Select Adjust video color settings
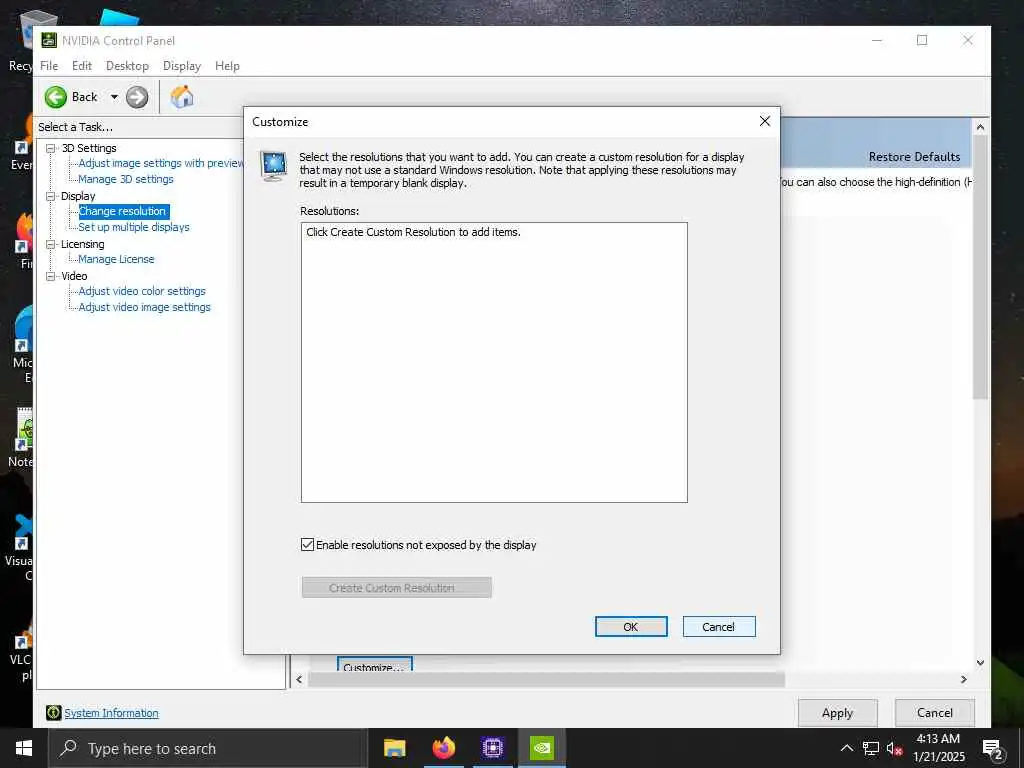The width and height of the screenshot is (1024, 768). pos(142,291)
